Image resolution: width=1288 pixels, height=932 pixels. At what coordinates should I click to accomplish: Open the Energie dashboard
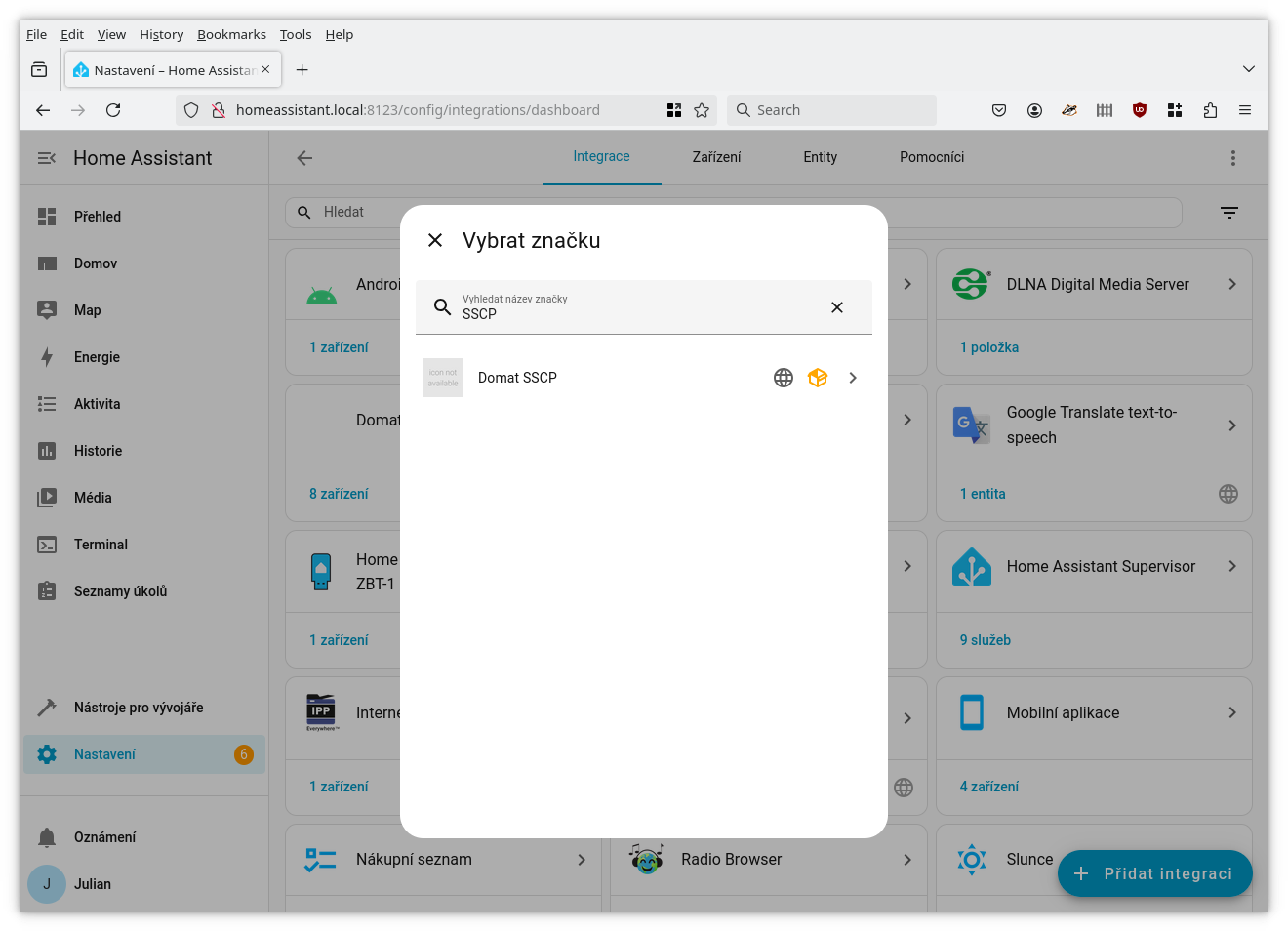coord(144,357)
